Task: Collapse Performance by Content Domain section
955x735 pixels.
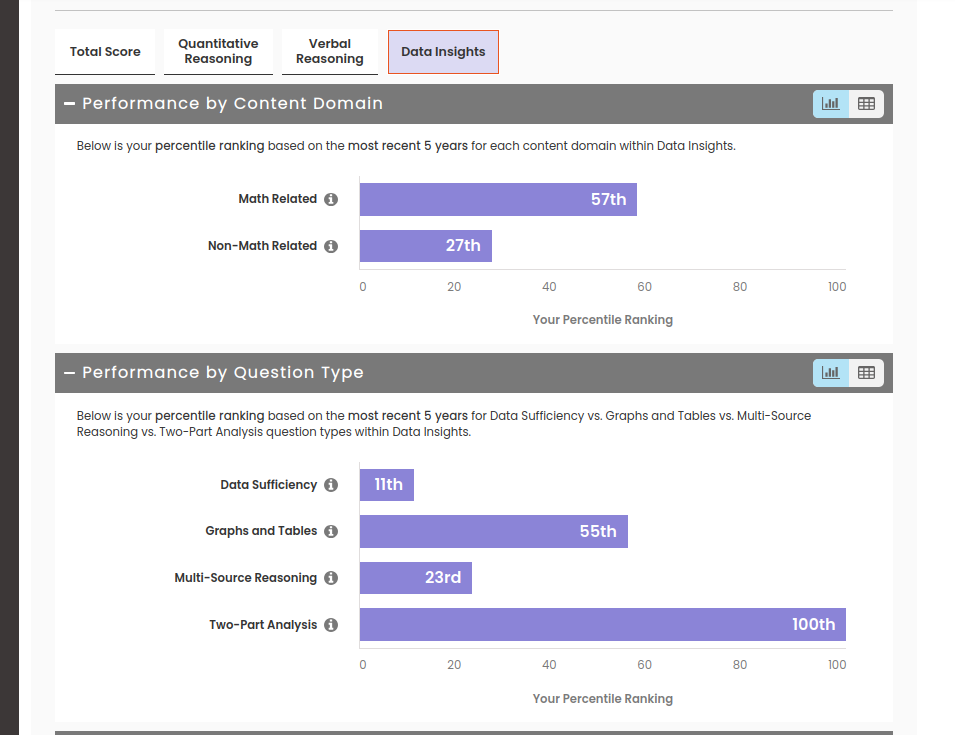Action: pos(69,104)
